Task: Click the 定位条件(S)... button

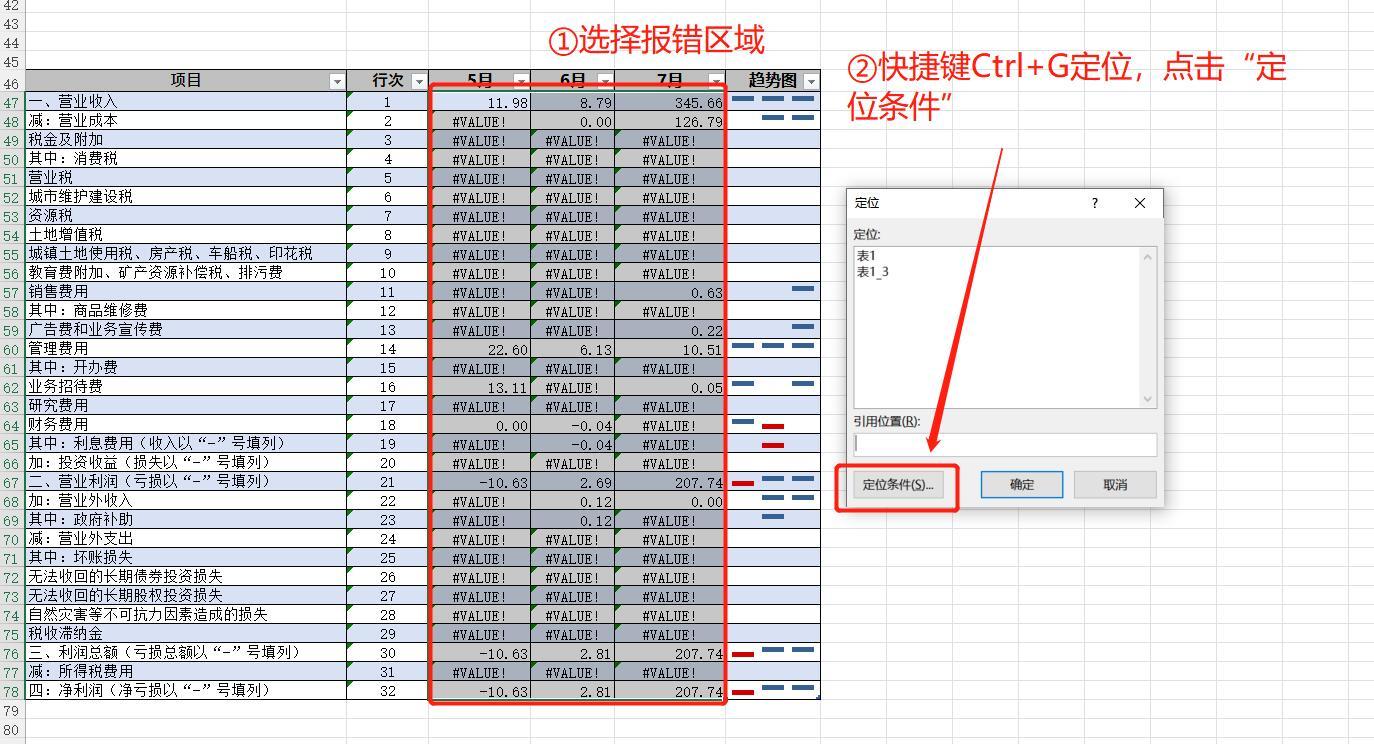Action: point(897,485)
